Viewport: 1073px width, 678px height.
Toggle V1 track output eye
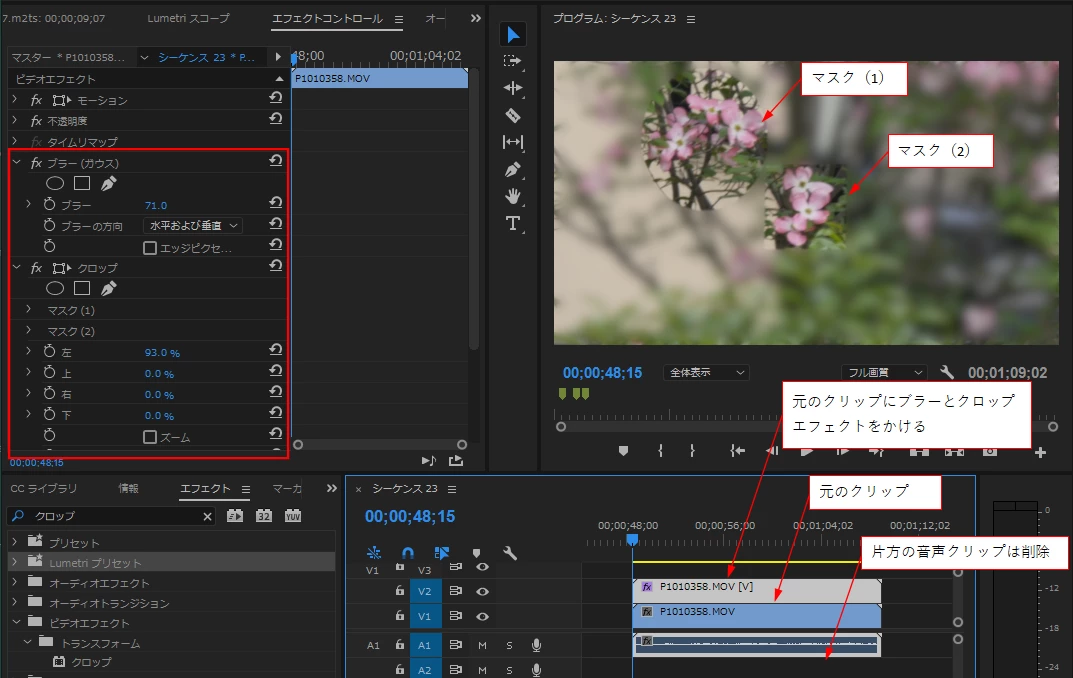[482, 616]
